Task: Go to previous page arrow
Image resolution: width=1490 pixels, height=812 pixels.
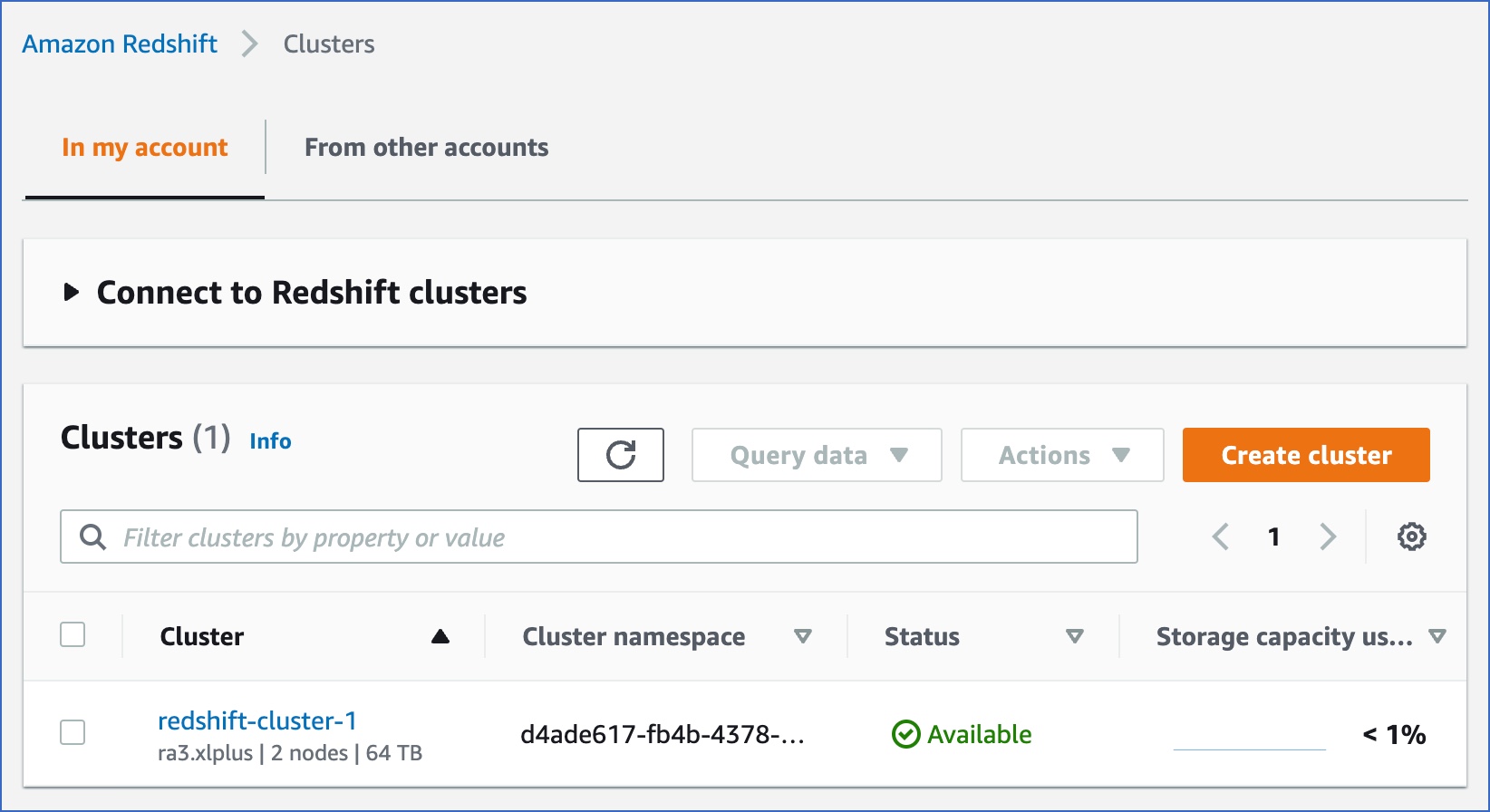Action: click(x=1221, y=536)
